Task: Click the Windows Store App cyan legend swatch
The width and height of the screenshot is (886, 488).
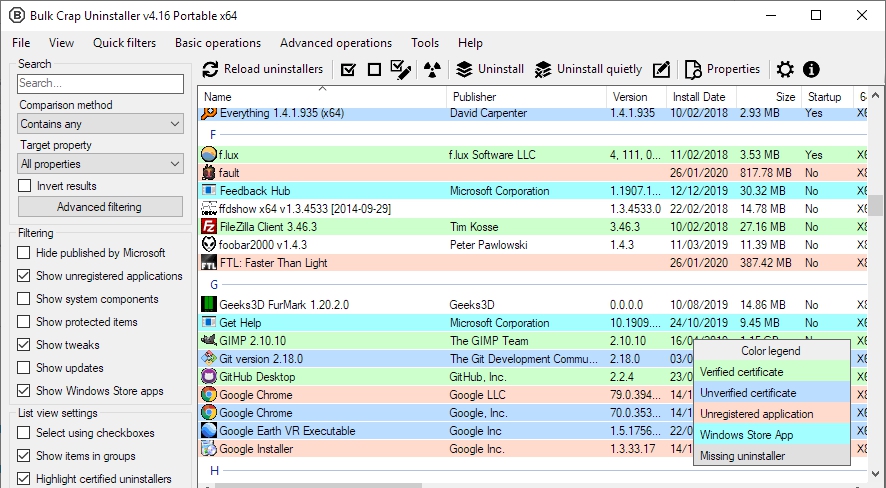Action: [x=772, y=435]
